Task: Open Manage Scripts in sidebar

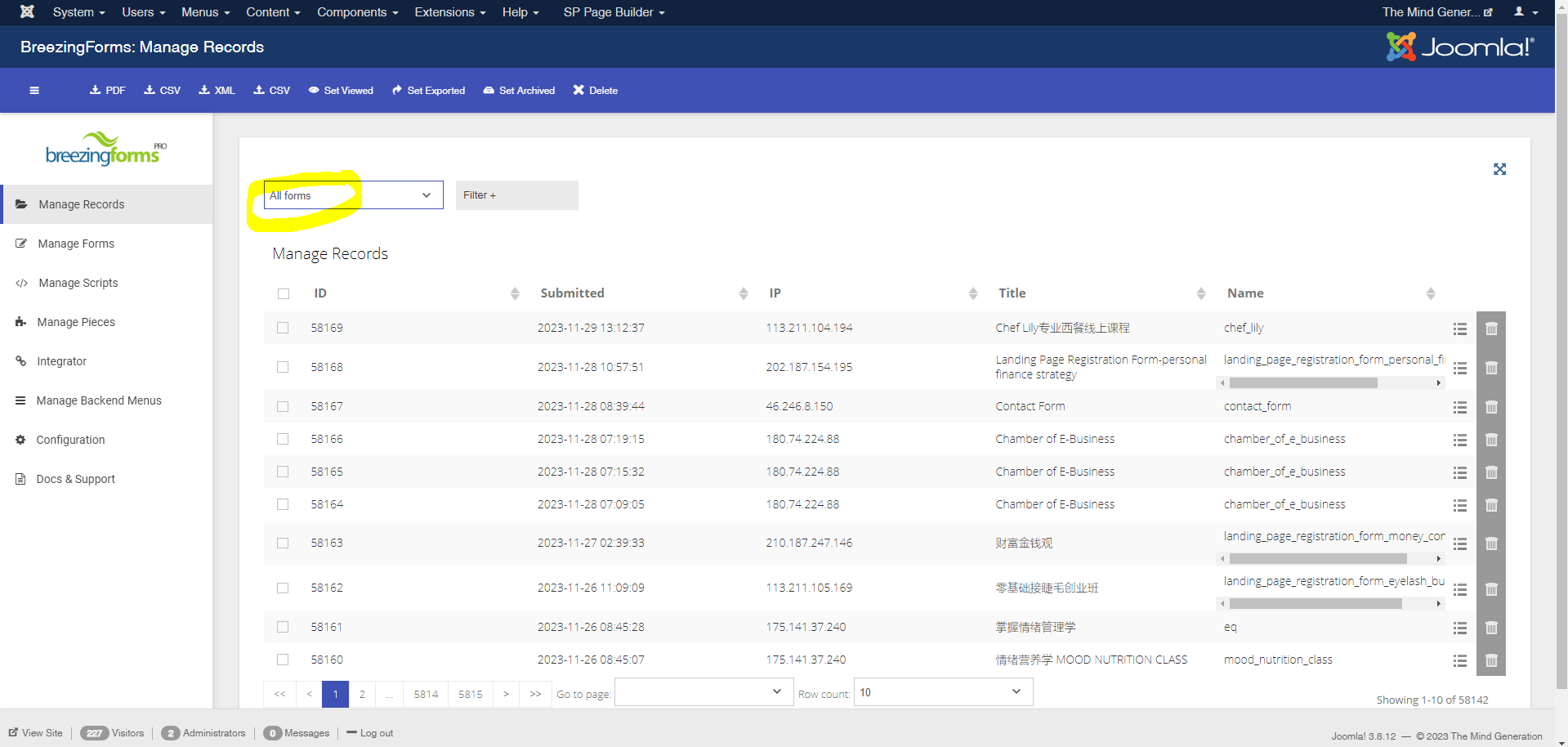Action: tap(106, 283)
